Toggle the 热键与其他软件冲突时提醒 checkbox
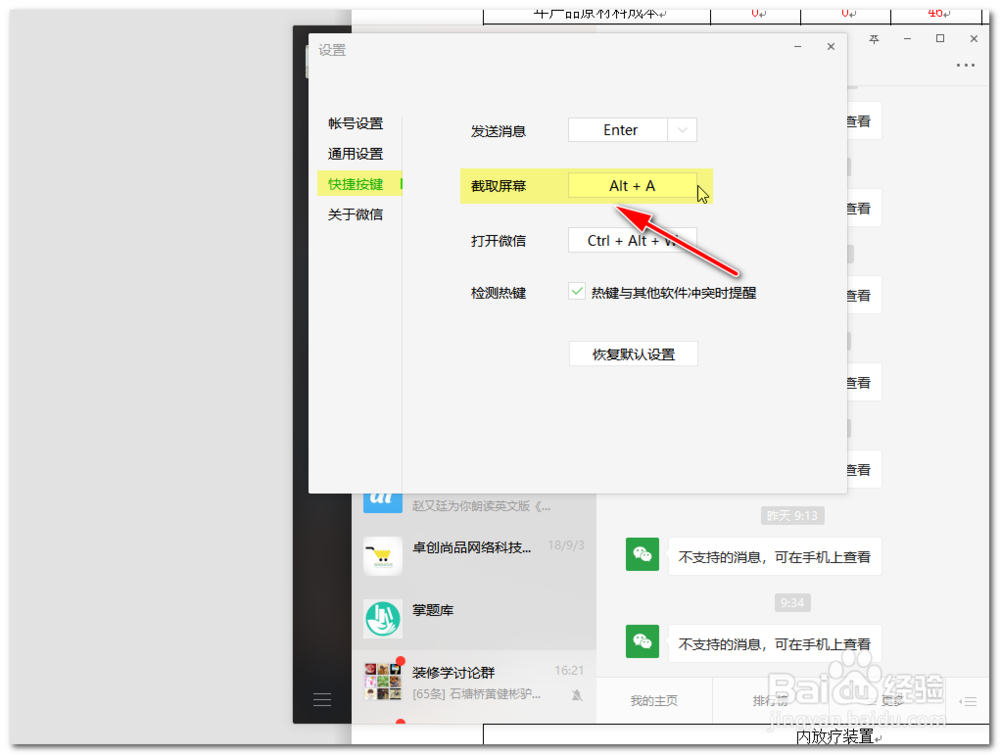1000x755 pixels. (577, 292)
